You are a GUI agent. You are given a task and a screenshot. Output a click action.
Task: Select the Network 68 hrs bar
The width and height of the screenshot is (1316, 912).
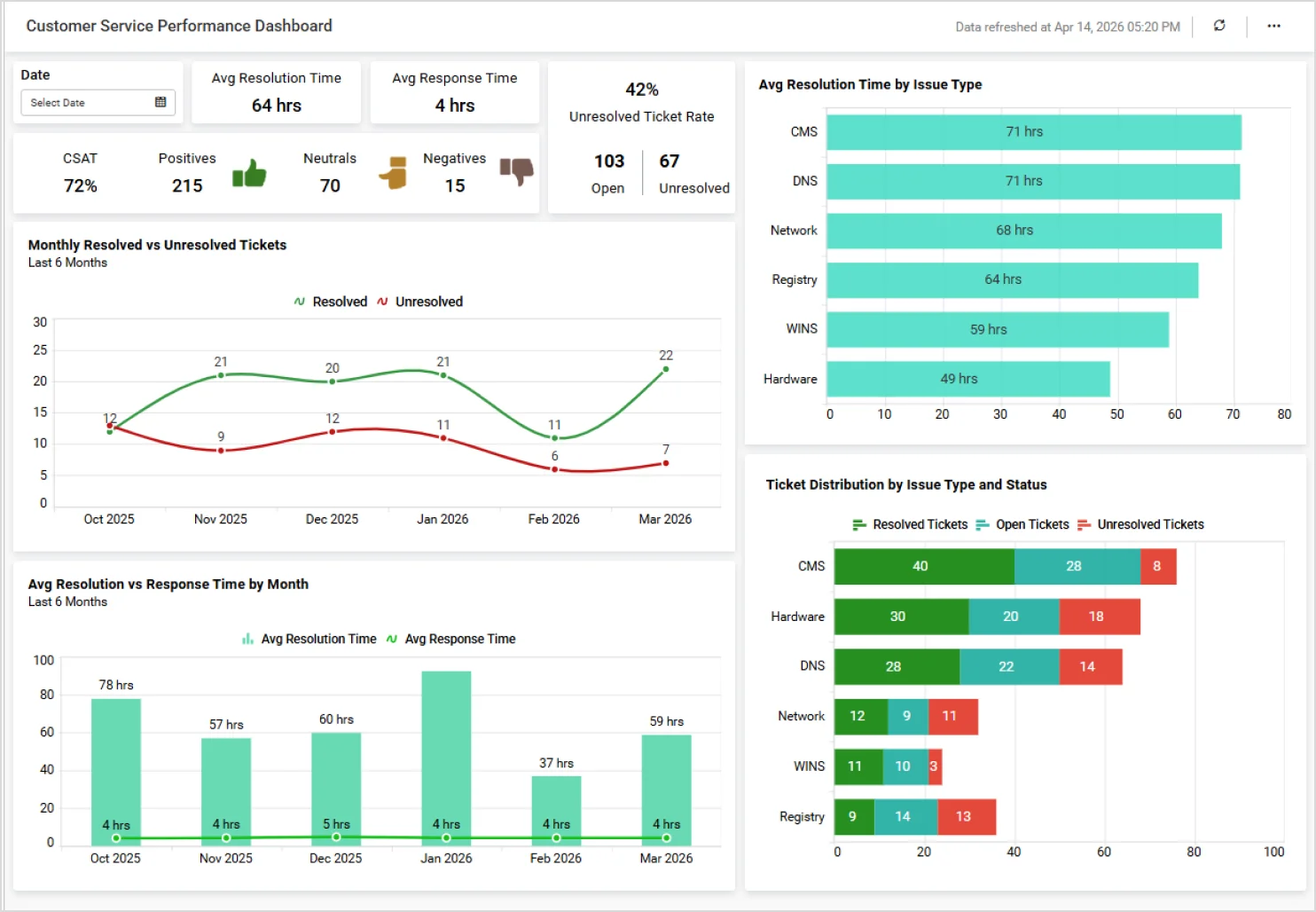(1024, 231)
